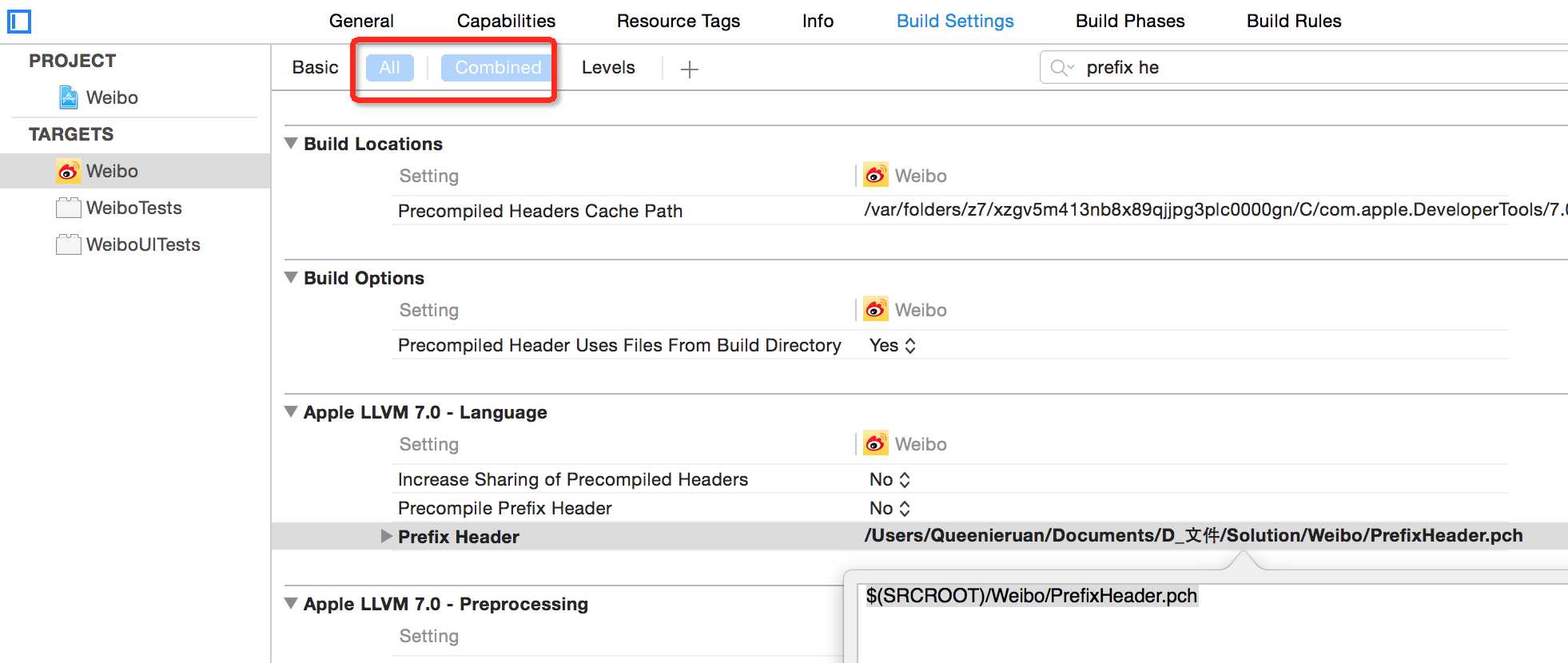The height and width of the screenshot is (663, 1568).
Task: Click Setting column header under Apple LLVM Language
Action: pyautogui.click(x=429, y=444)
